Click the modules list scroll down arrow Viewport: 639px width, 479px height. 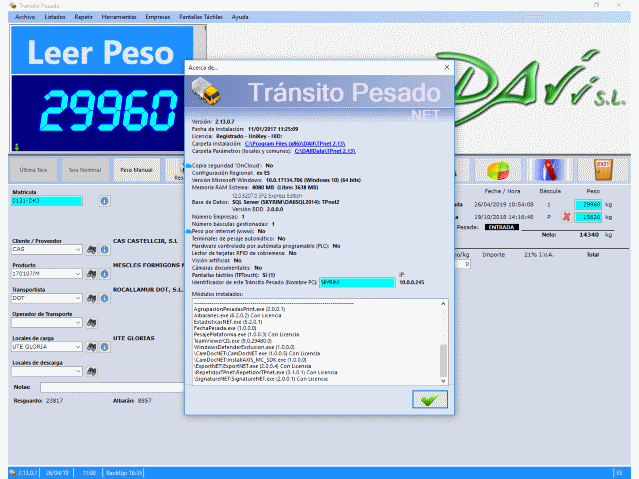(443, 381)
